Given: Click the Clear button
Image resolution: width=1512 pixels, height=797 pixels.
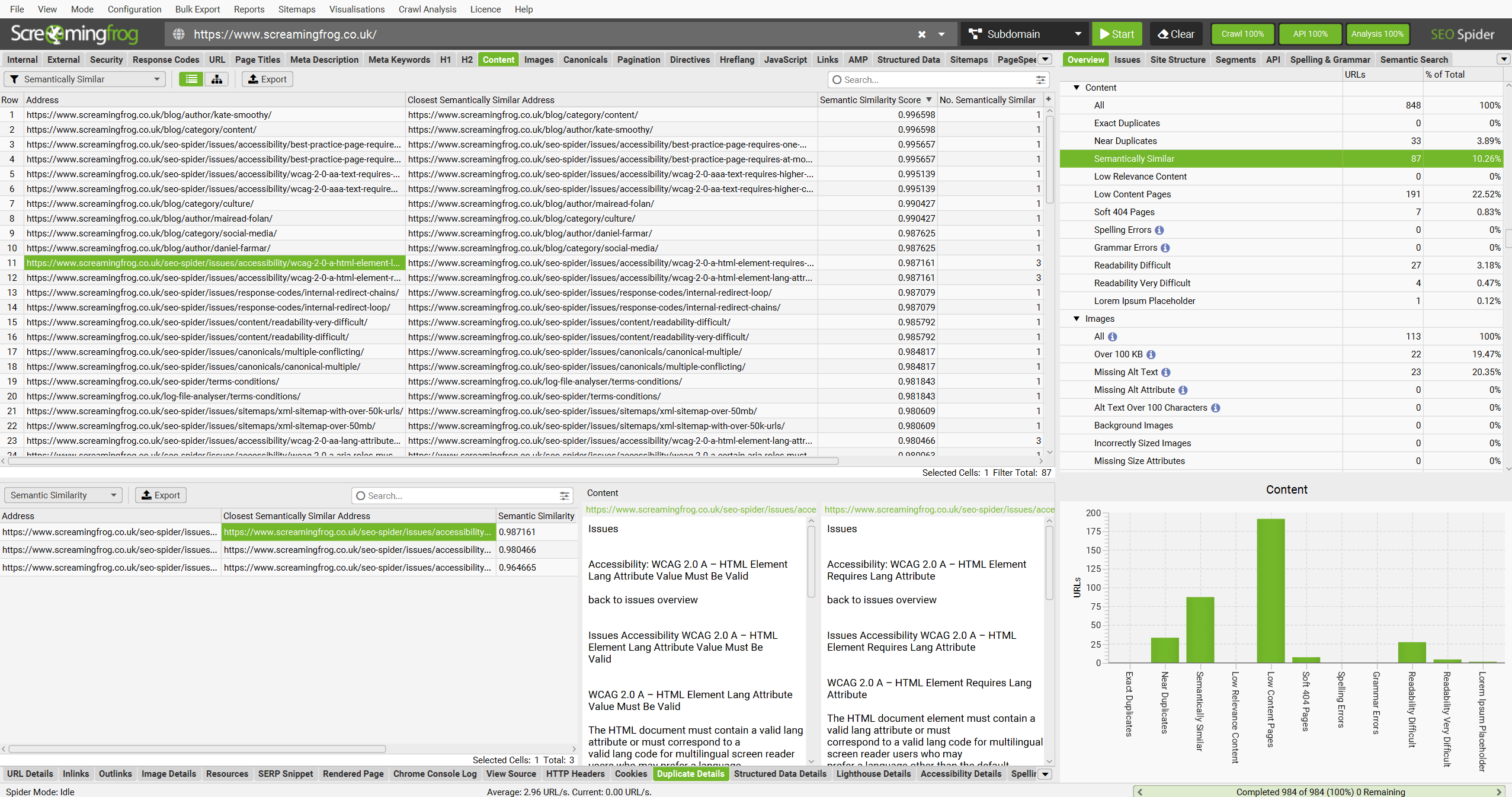Looking at the screenshot, I should point(1175,34).
